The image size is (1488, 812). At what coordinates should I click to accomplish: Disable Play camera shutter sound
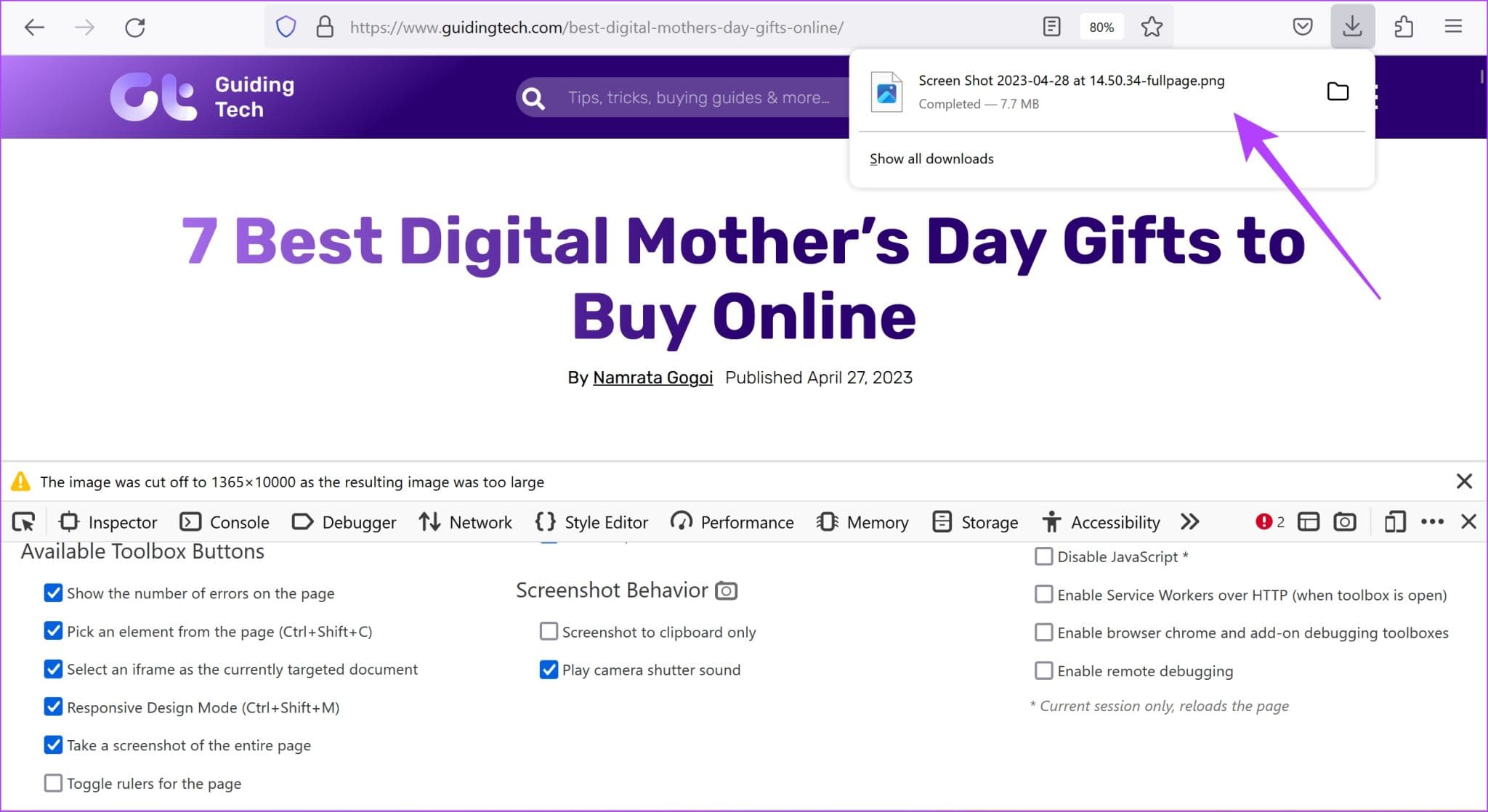tap(548, 670)
